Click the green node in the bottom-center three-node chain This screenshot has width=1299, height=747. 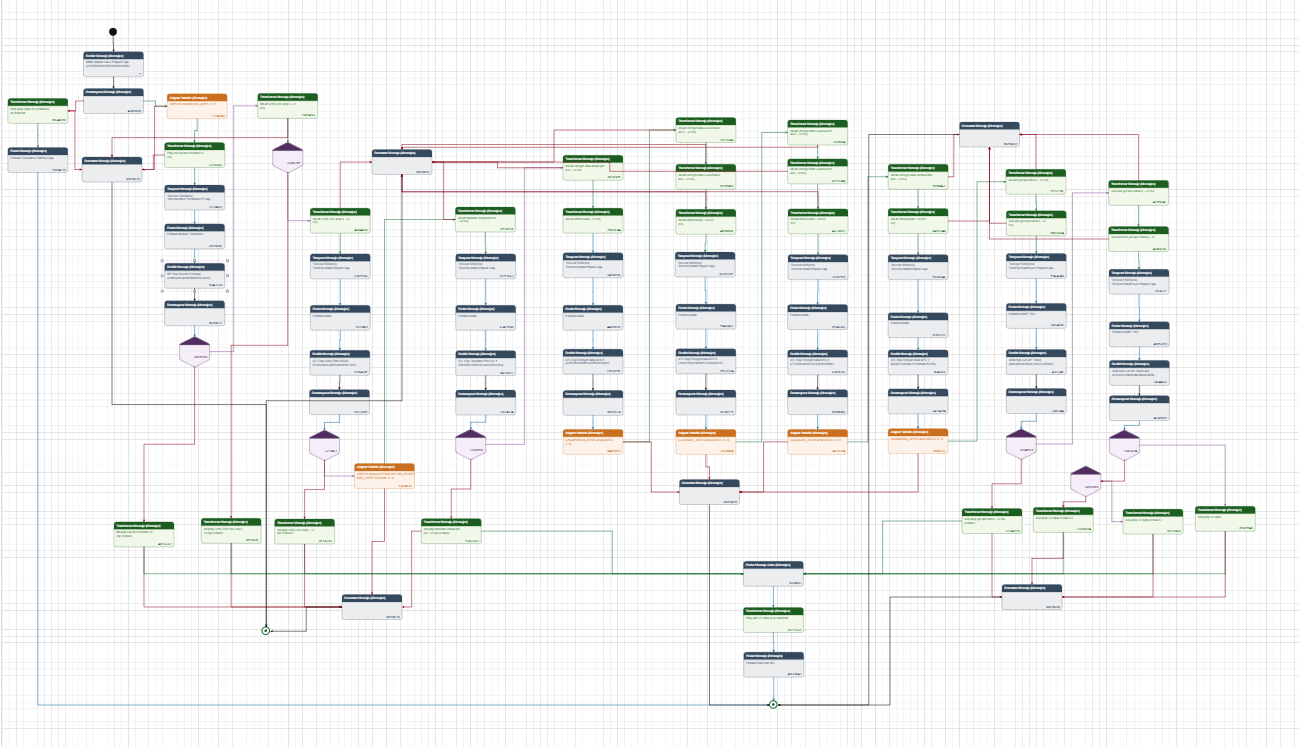(x=773, y=620)
